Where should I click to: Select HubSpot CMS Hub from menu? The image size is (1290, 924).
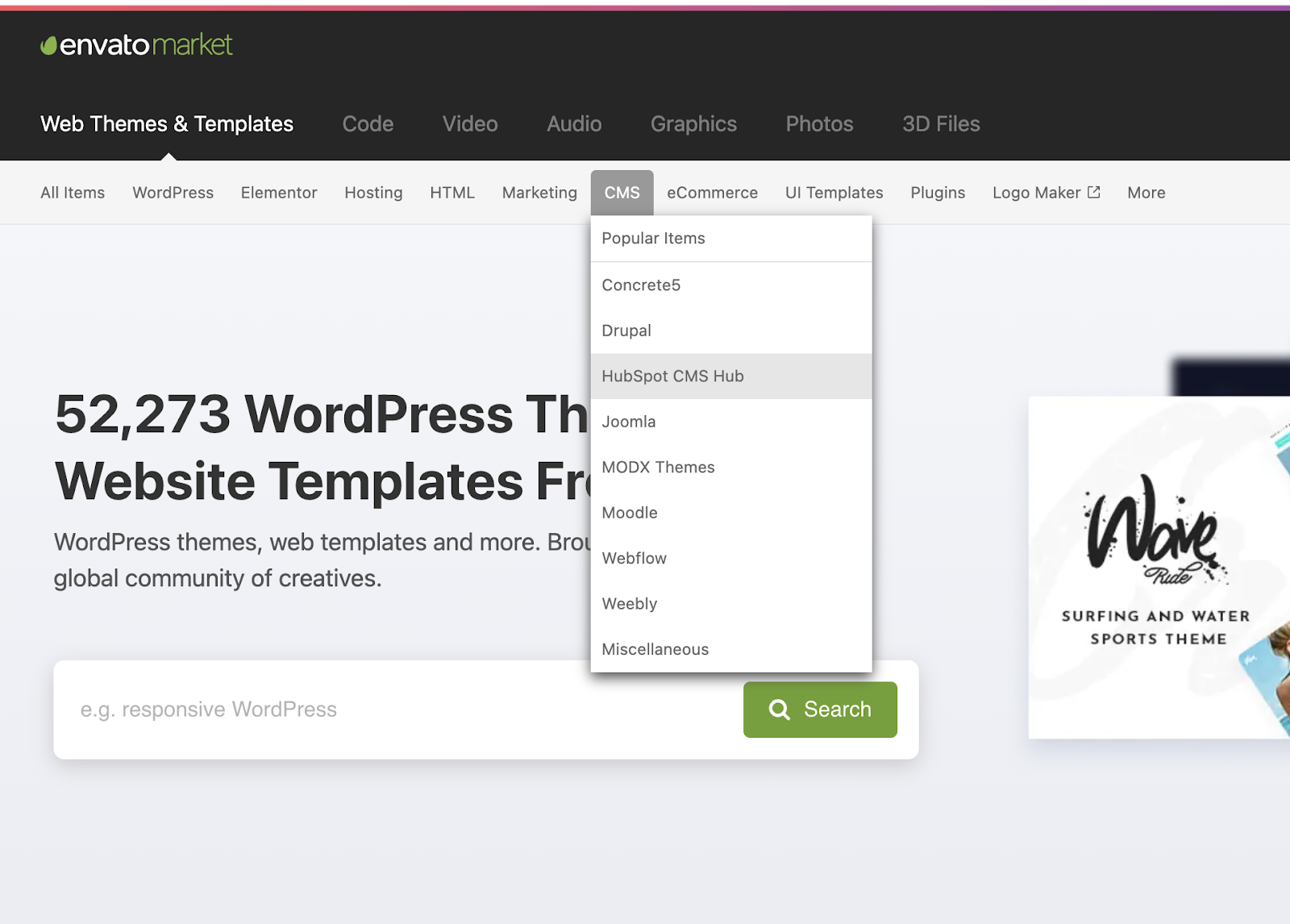(672, 377)
